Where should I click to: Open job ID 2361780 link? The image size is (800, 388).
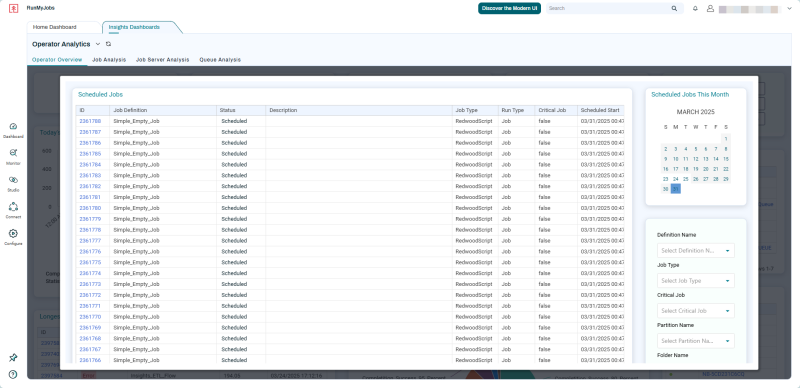tap(90, 208)
